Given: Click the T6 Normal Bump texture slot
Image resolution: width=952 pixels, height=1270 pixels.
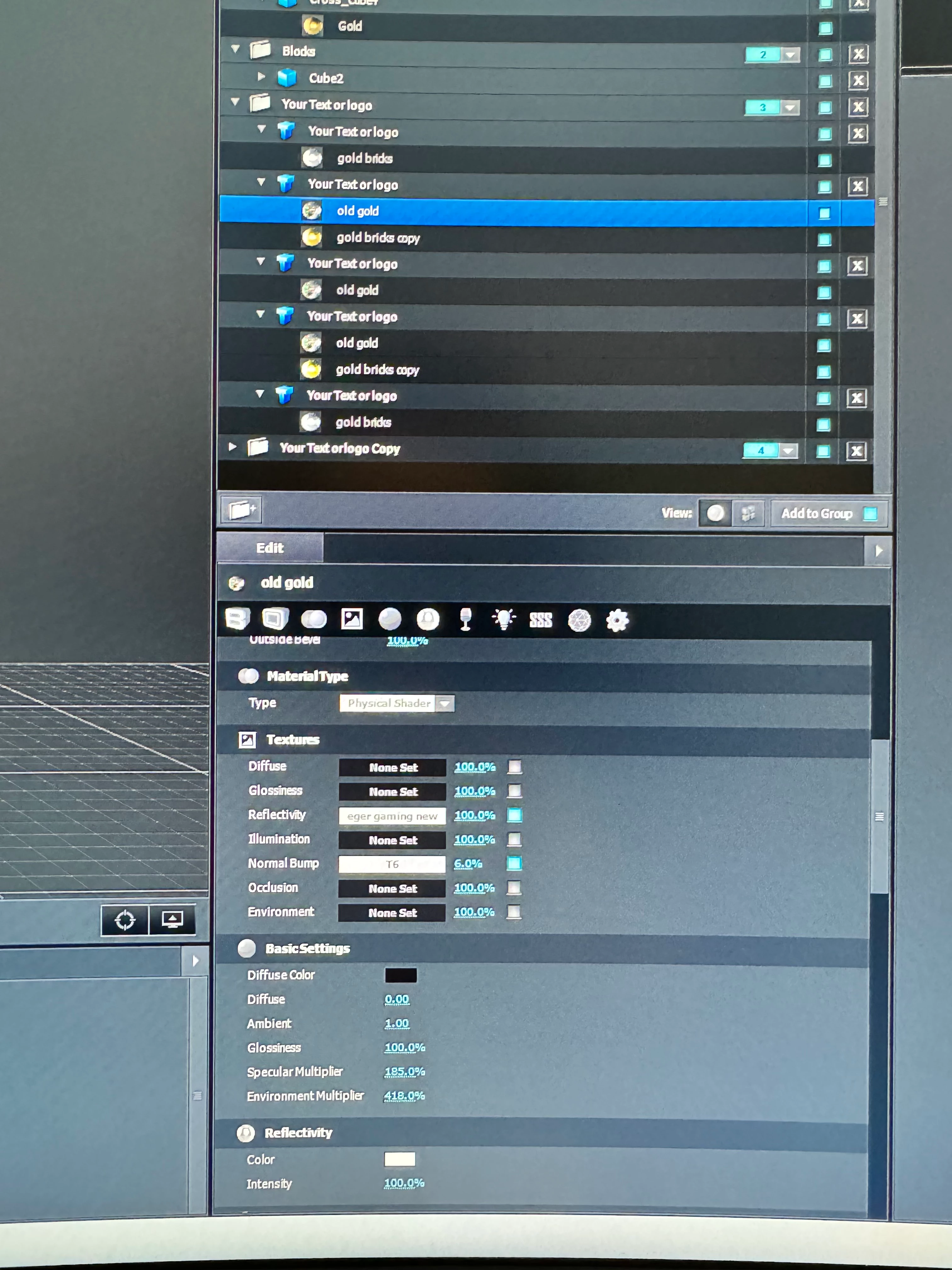Looking at the screenshot, I should [x=392, y=864].
